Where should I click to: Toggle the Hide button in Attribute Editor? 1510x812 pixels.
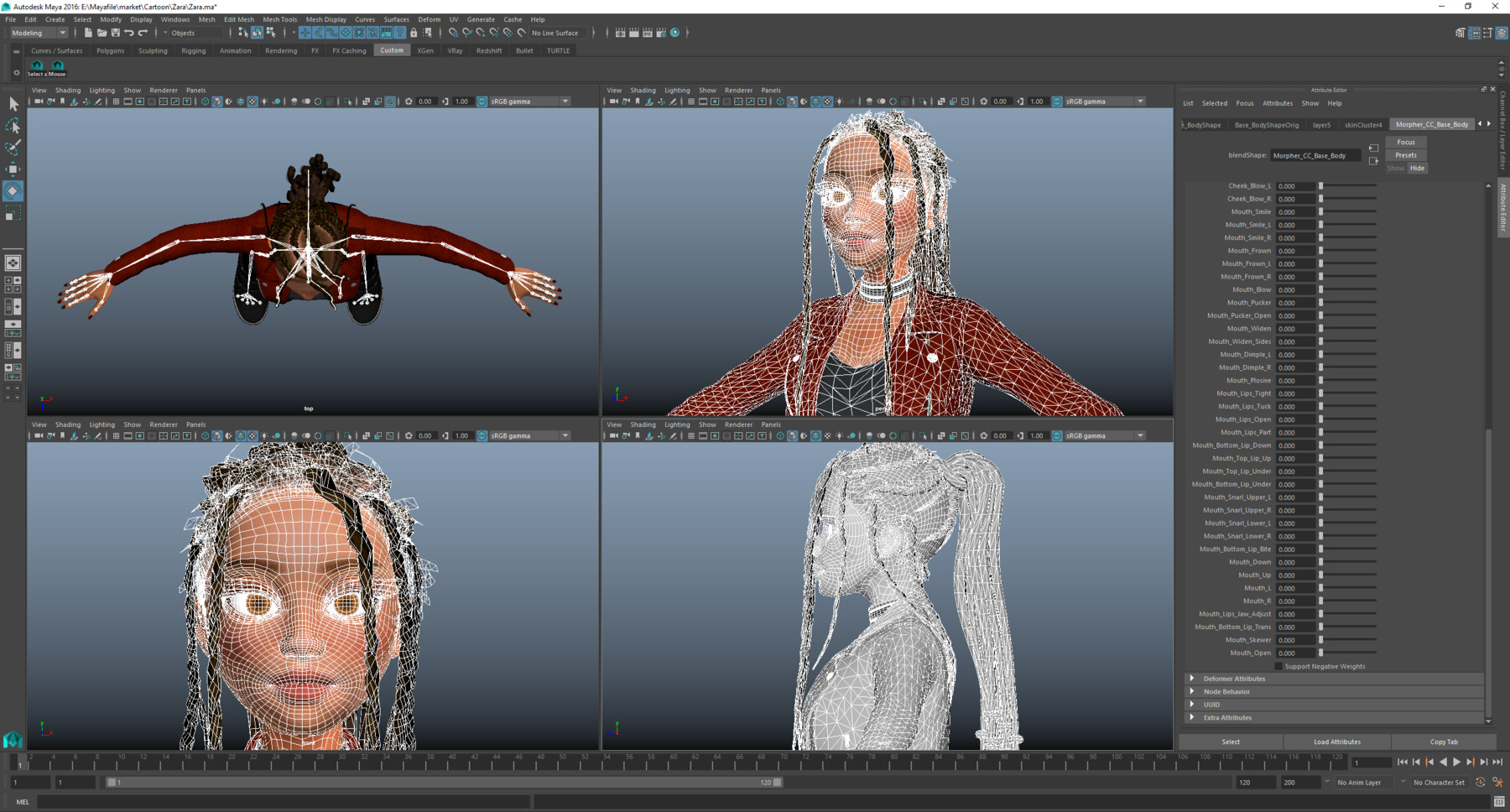tap(1417, 168)
